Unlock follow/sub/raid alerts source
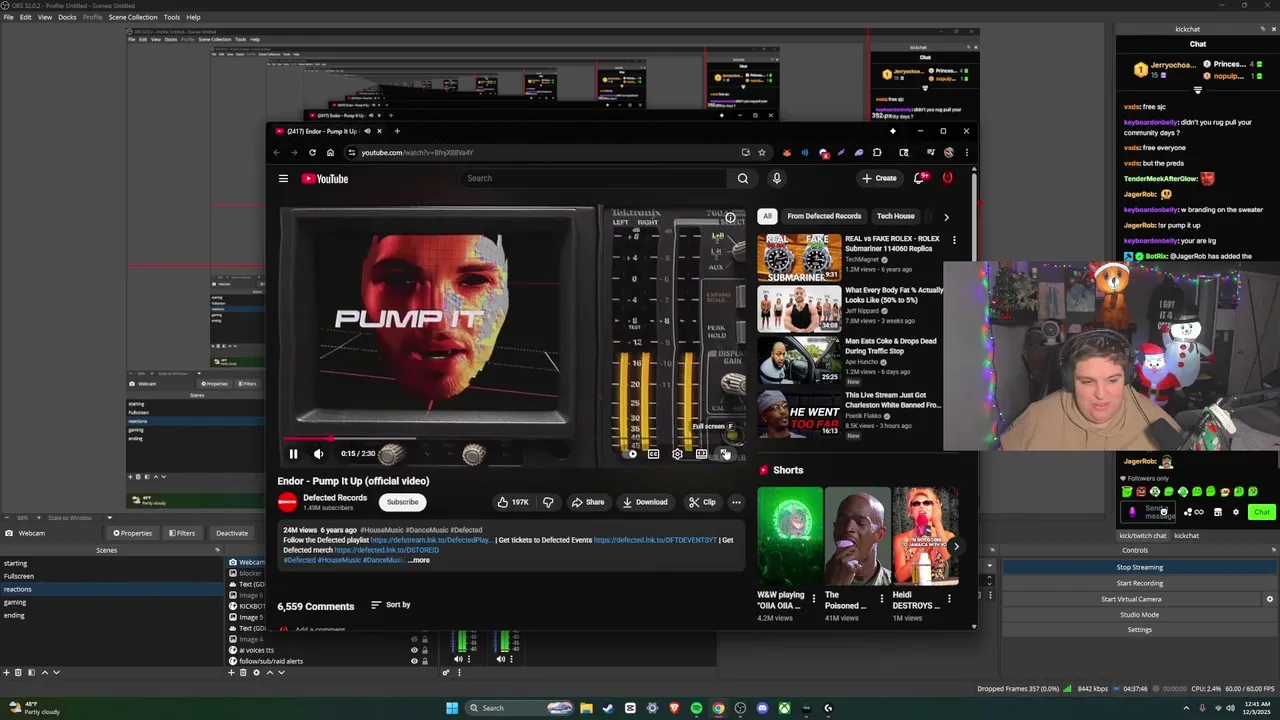 point(424,661)
